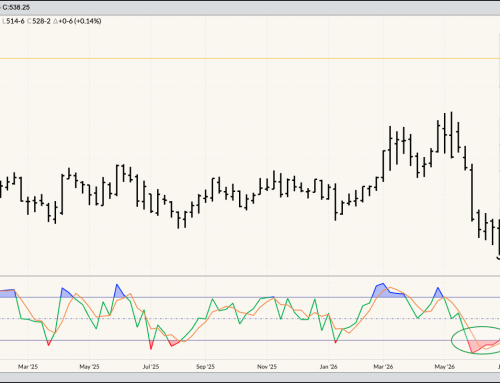Click the C528-2 close value
Screen dimensions: 500x383
[x=39, y=21]
